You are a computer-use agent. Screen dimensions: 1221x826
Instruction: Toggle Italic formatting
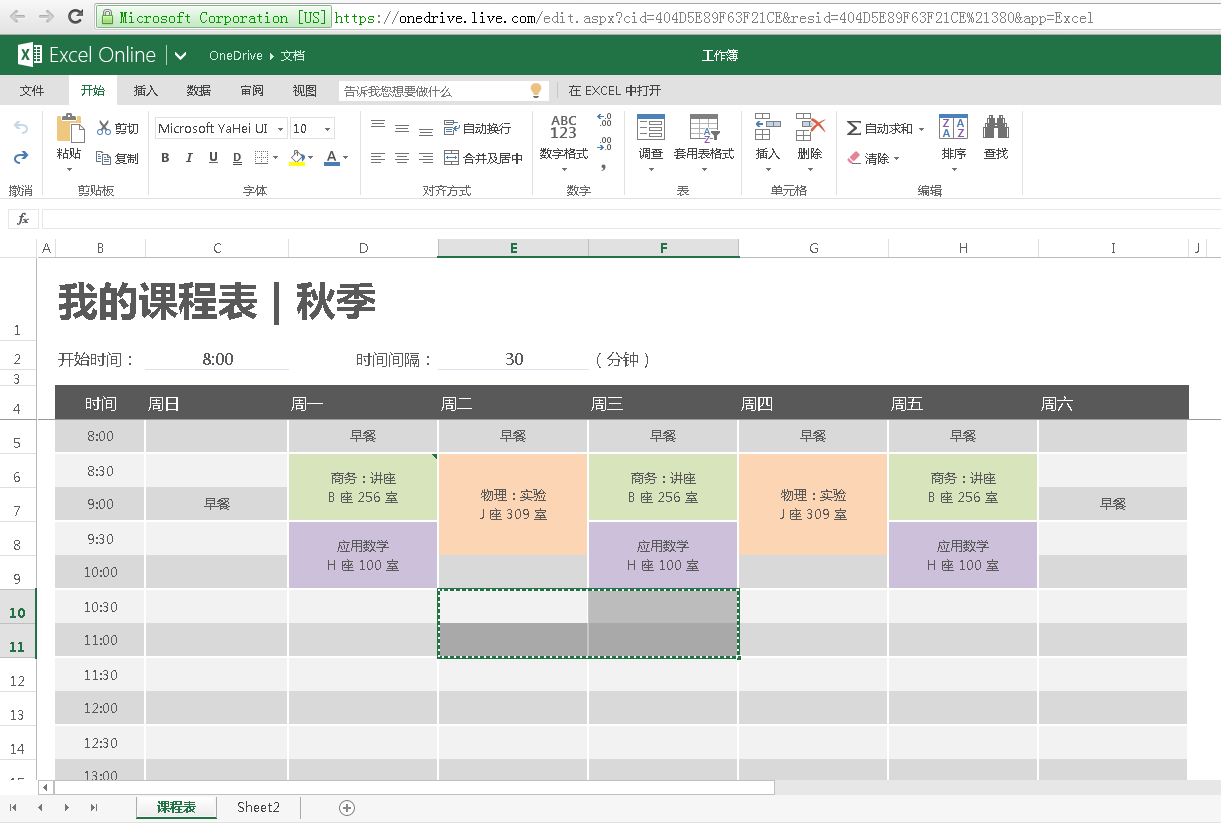pos(189,158)
